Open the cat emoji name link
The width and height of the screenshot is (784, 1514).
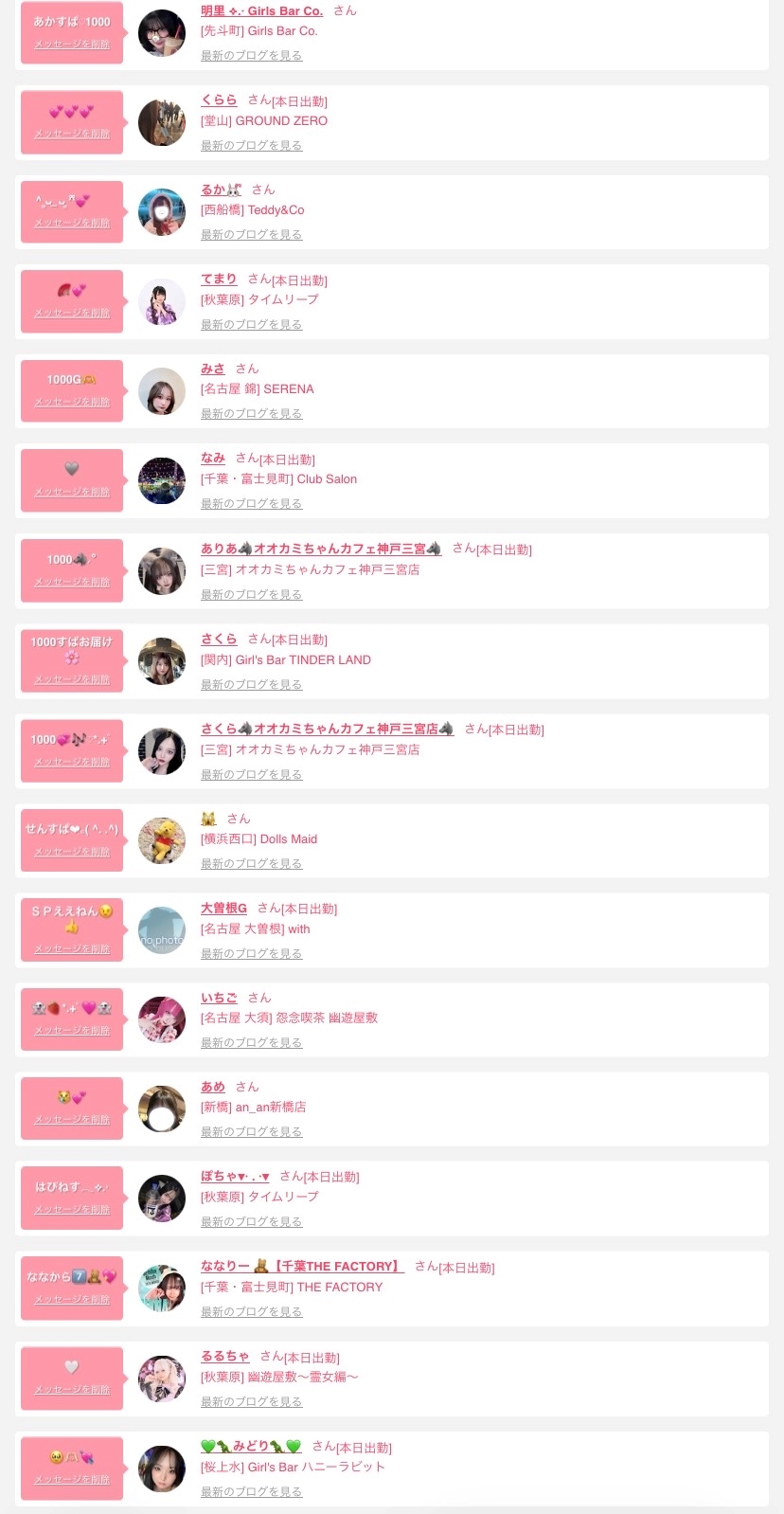pos(208,819)
